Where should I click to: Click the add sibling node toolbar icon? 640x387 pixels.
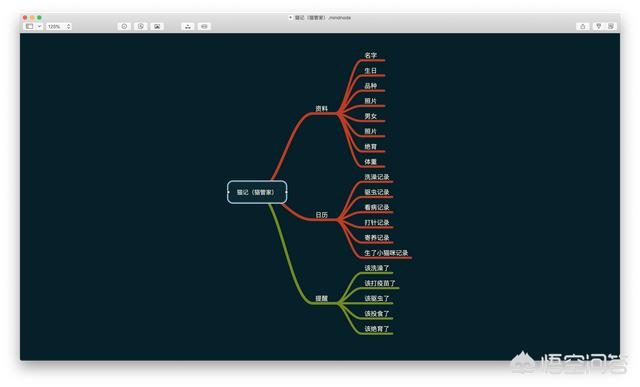[x=141, y=26]
